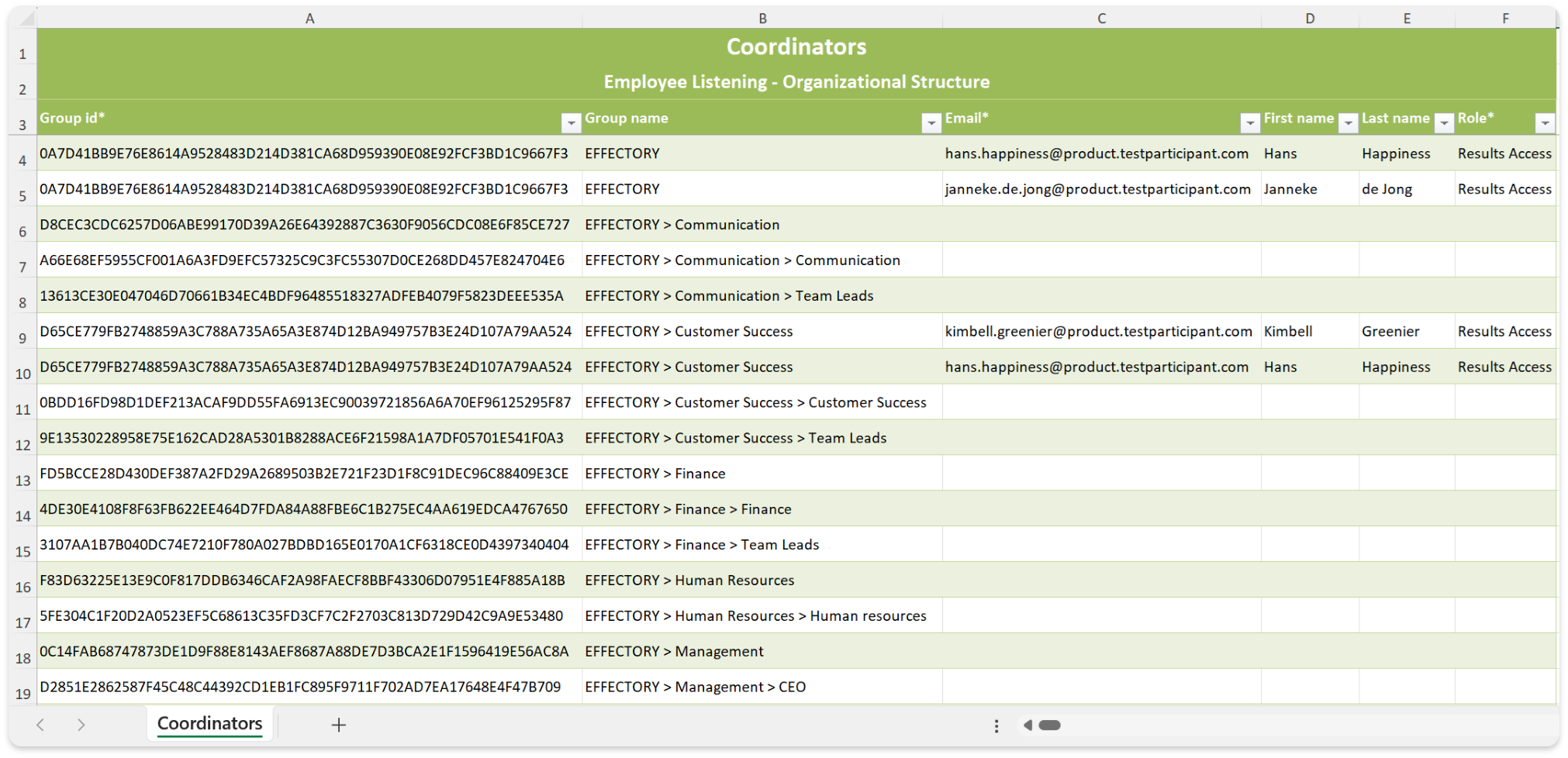Select row 9 header
The width and height of the screenshot is (1568, 758).
(x=22, y=331)
